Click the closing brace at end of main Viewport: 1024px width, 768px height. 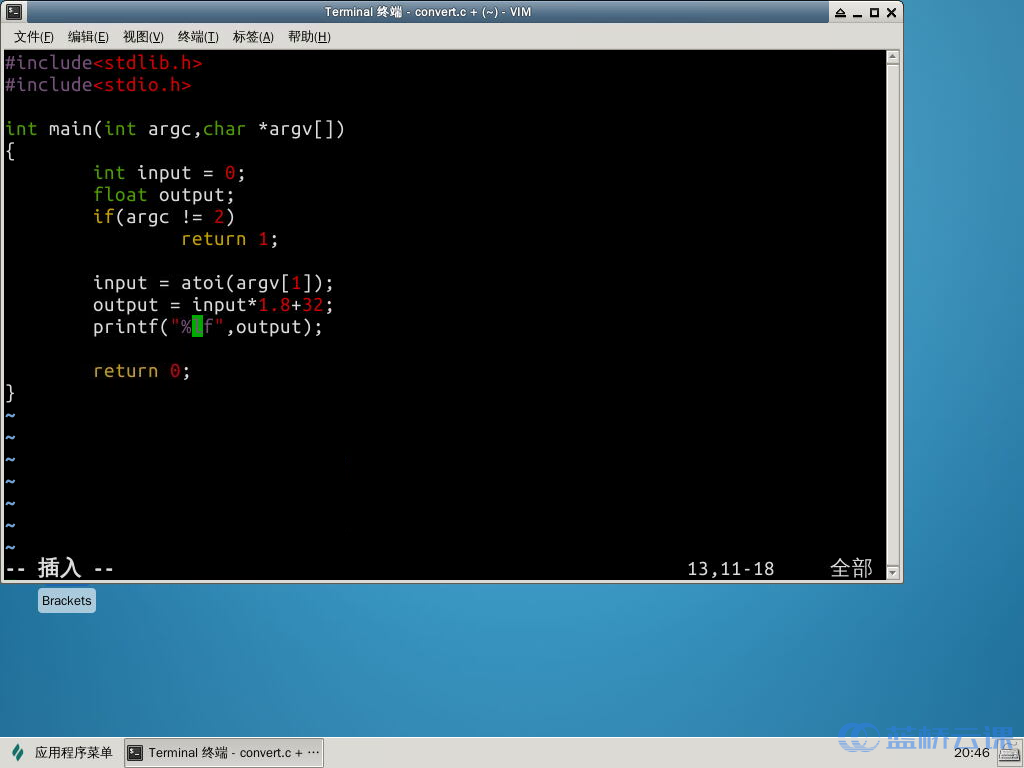[x=10, y=393]
